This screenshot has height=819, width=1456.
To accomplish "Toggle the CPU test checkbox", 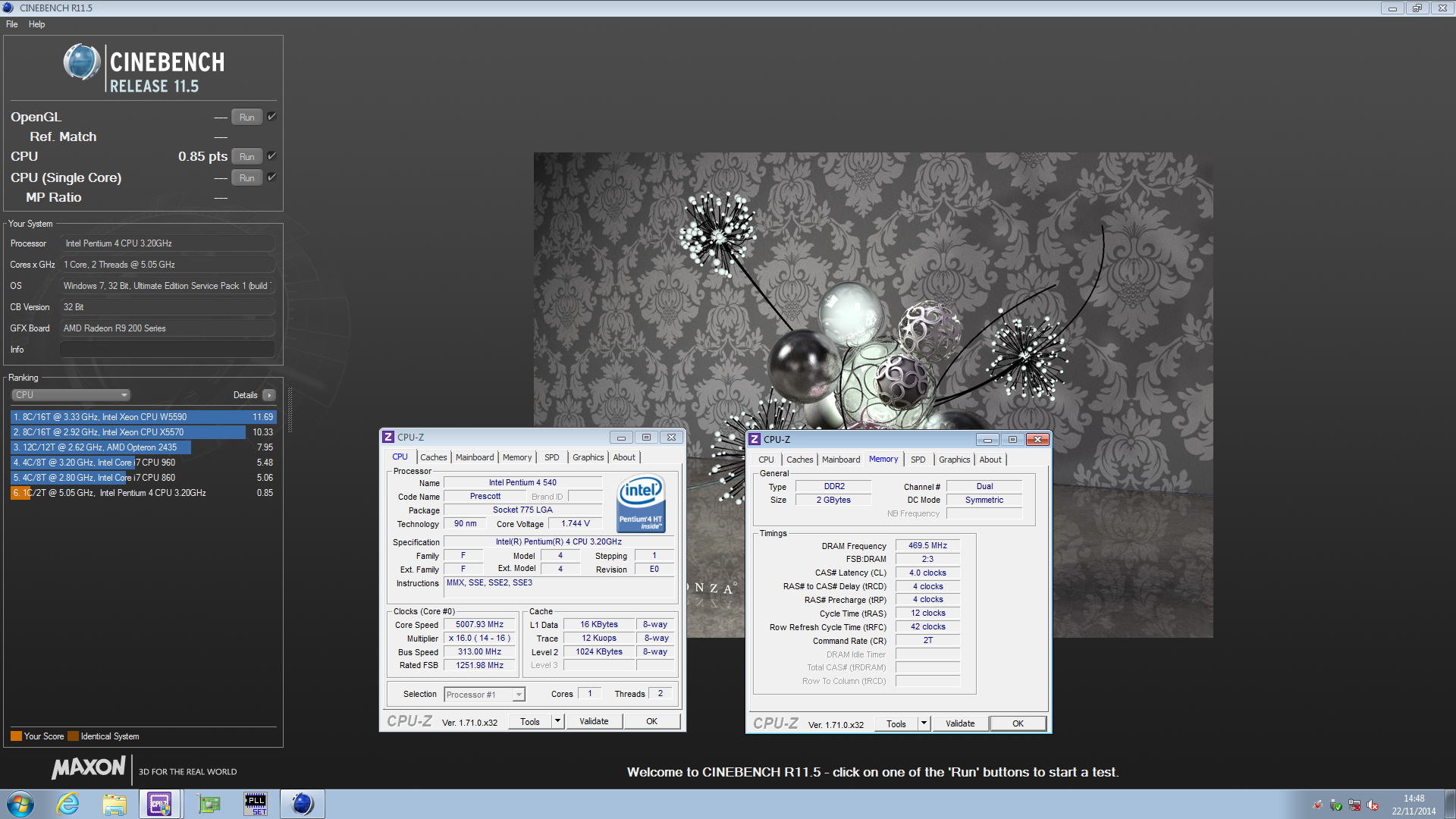I will [x=272, y=156].
